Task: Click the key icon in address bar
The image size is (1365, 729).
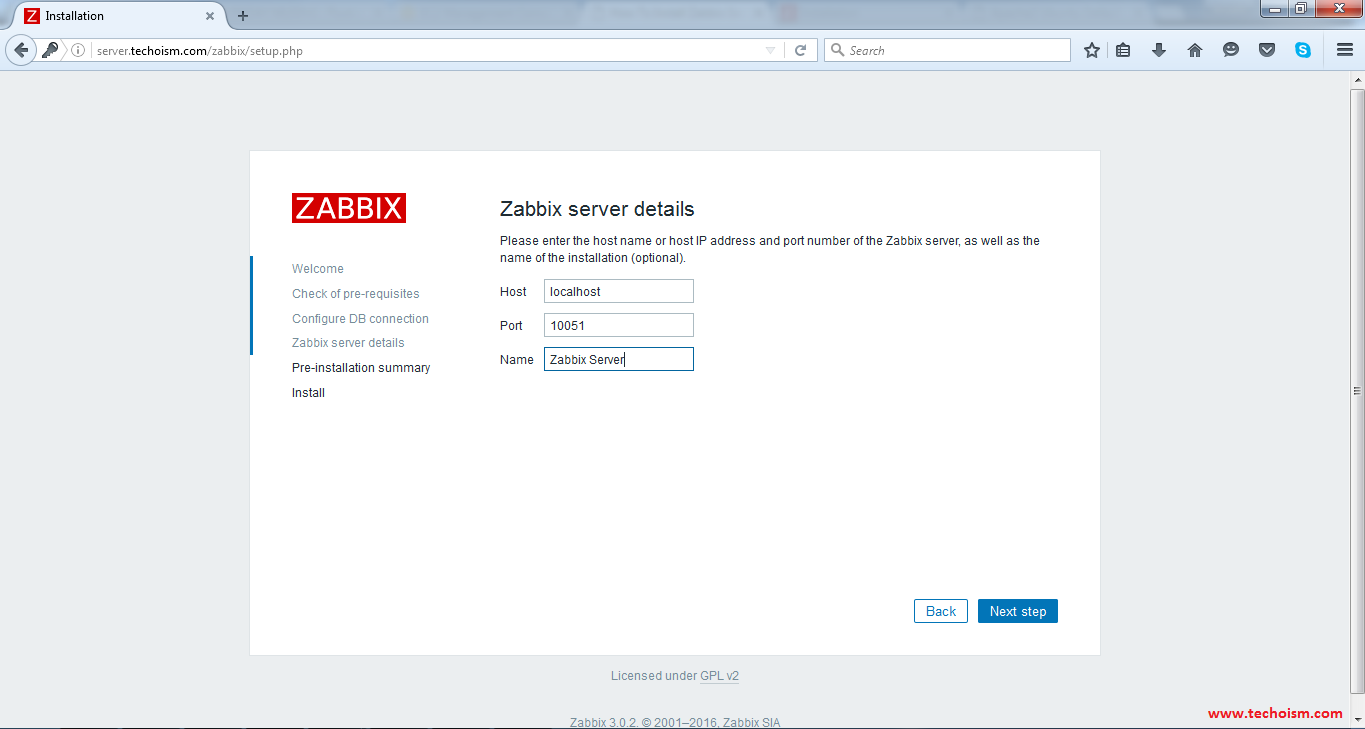Action: point(50,50)
